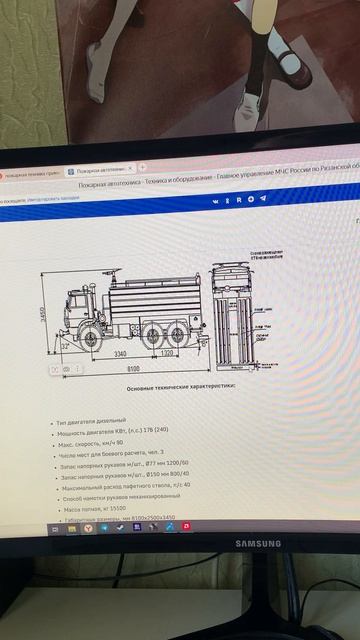360x640 pixels.
Task: Click 'Габаритные размеры' 8100x2500x3450 line
Action: tap(120, 519)
